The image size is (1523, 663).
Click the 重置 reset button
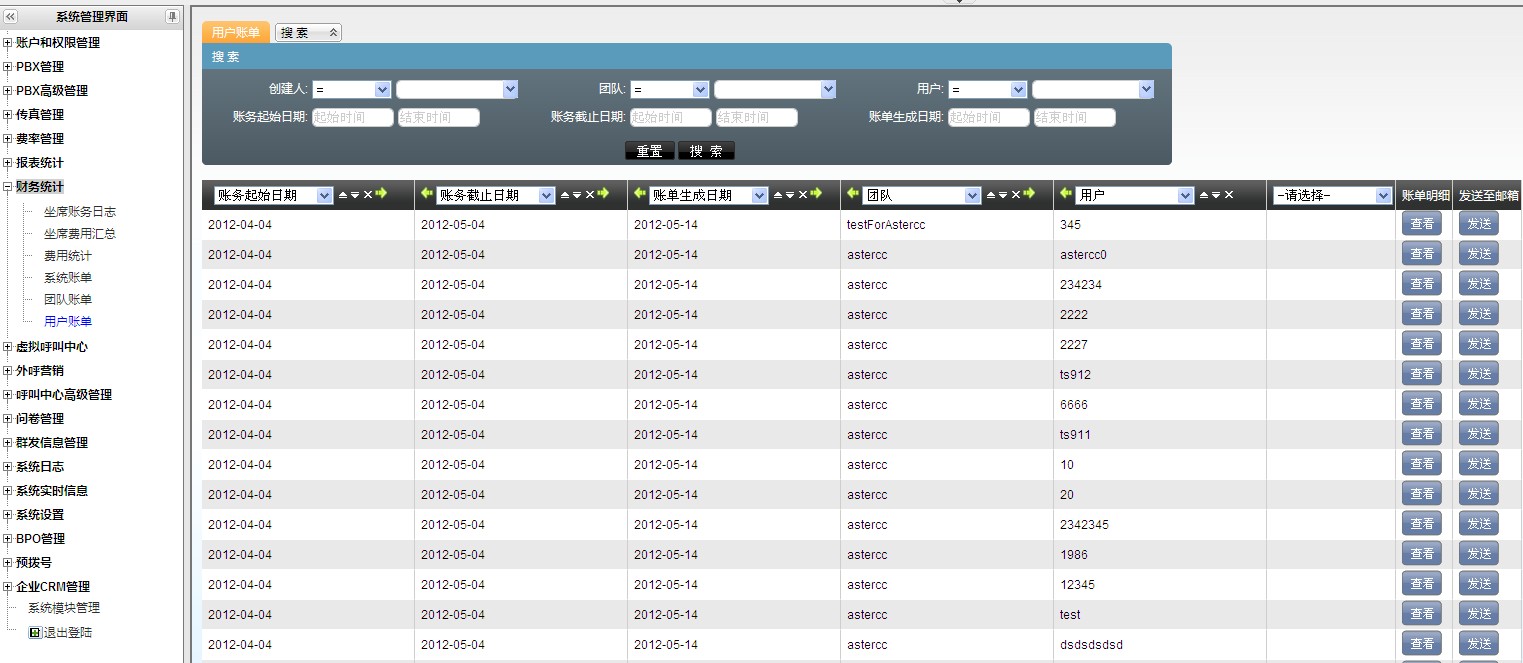[650, 151]
